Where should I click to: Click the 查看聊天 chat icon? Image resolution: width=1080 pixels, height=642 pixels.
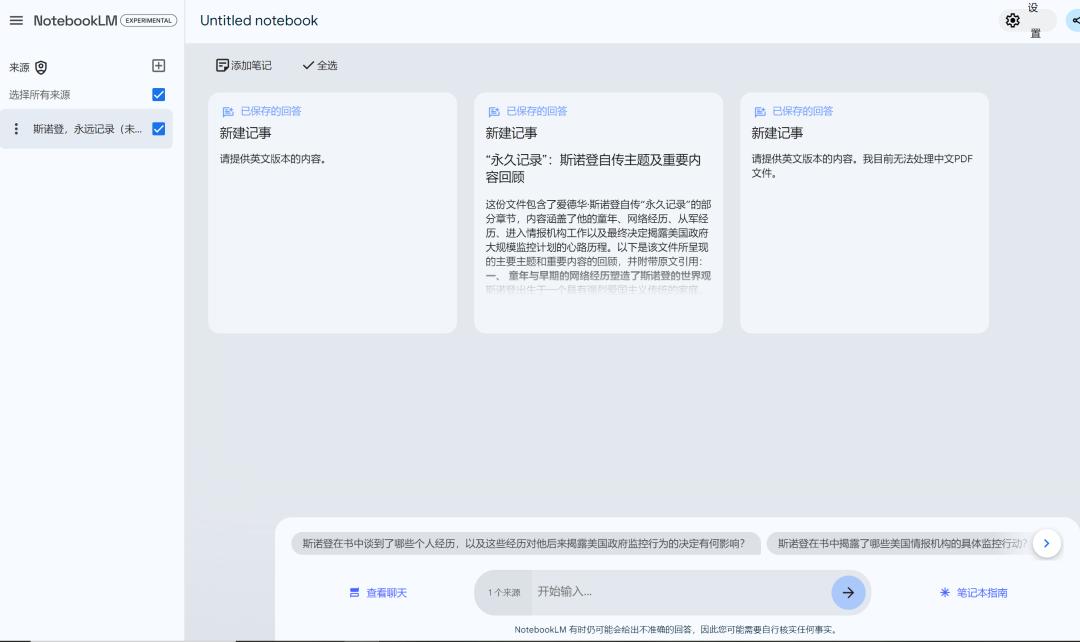352,593
